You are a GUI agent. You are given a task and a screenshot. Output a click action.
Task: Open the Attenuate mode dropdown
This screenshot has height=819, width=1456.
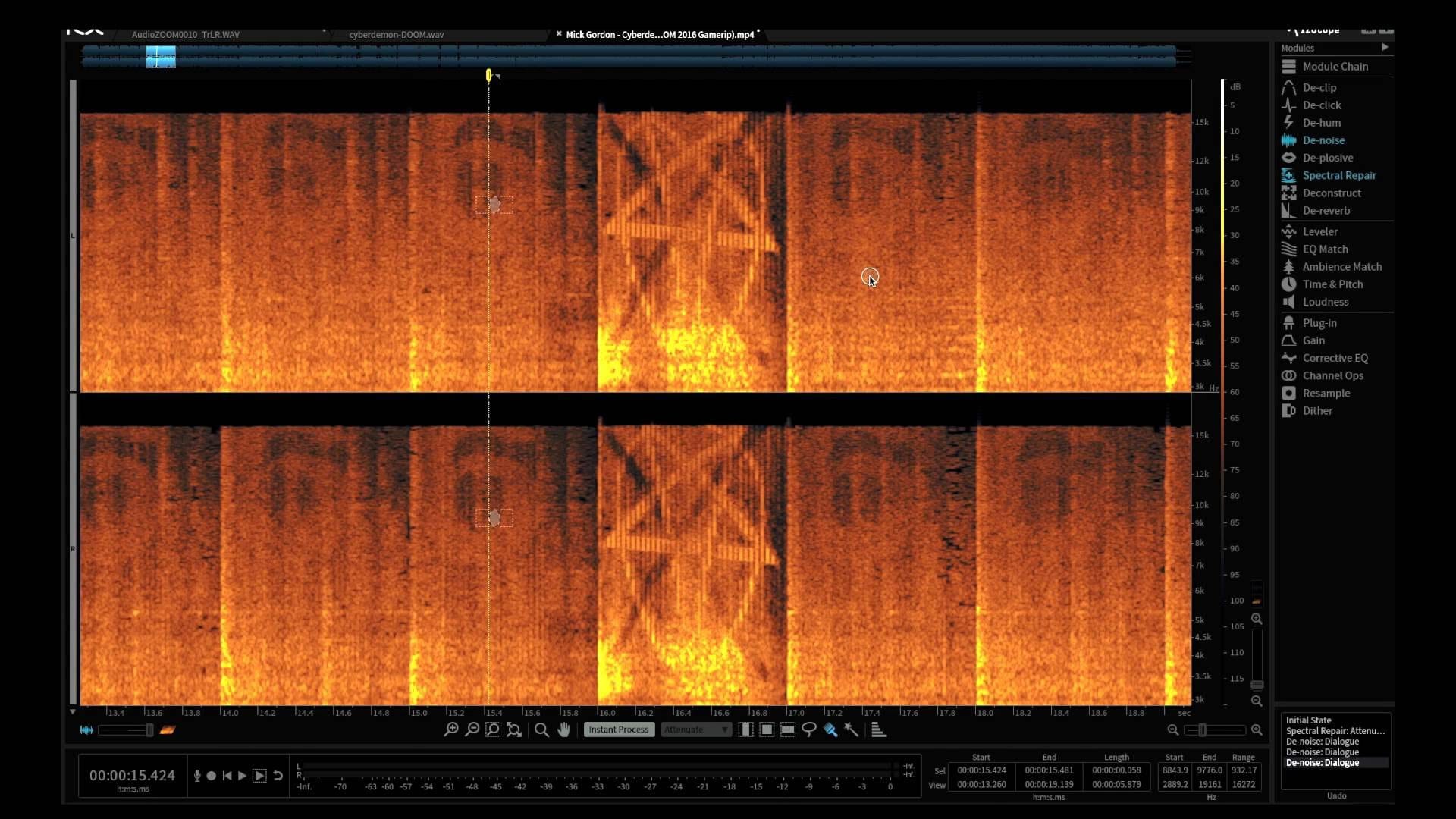click(x=696, y=730)
